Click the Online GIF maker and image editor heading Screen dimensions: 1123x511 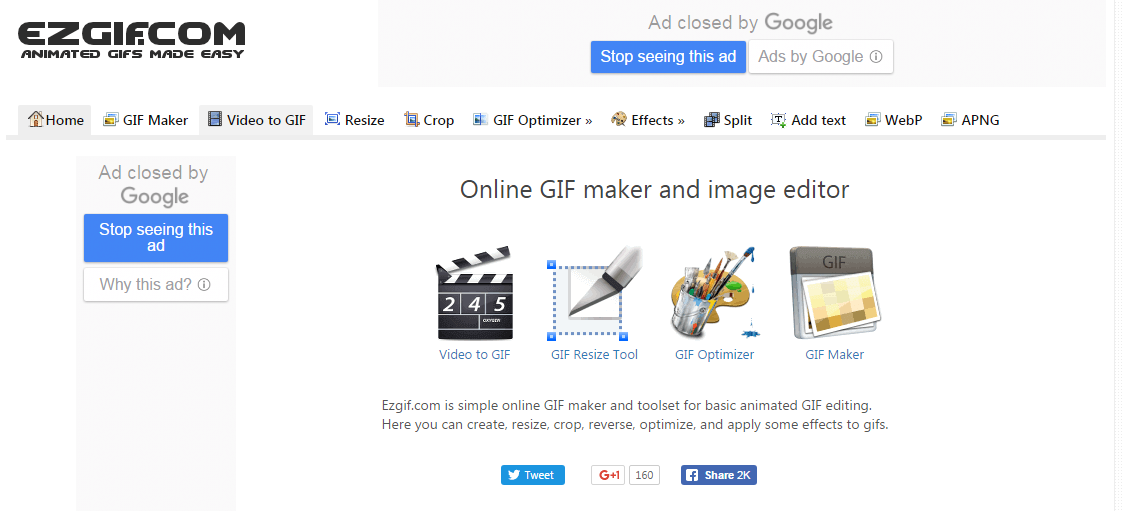coord(655,190)
